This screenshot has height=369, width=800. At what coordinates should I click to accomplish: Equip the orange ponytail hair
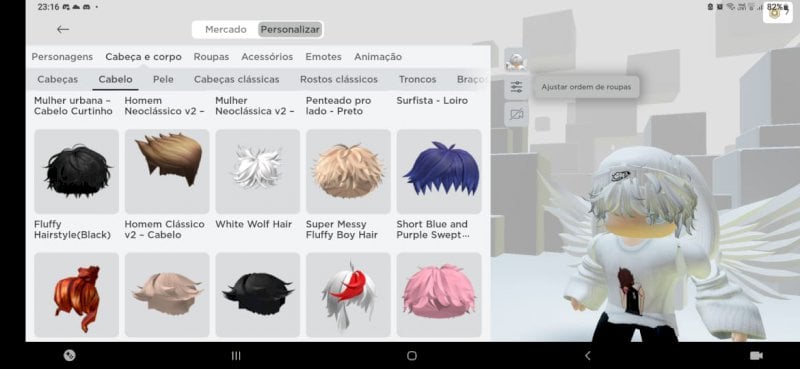[77, 294]
